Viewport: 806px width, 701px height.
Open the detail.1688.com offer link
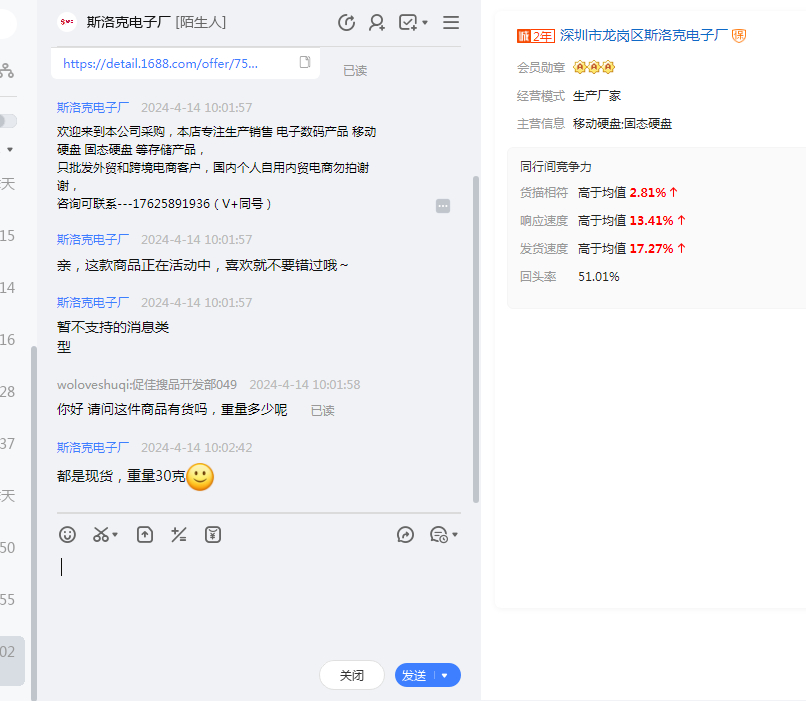(x=160, y=63)
